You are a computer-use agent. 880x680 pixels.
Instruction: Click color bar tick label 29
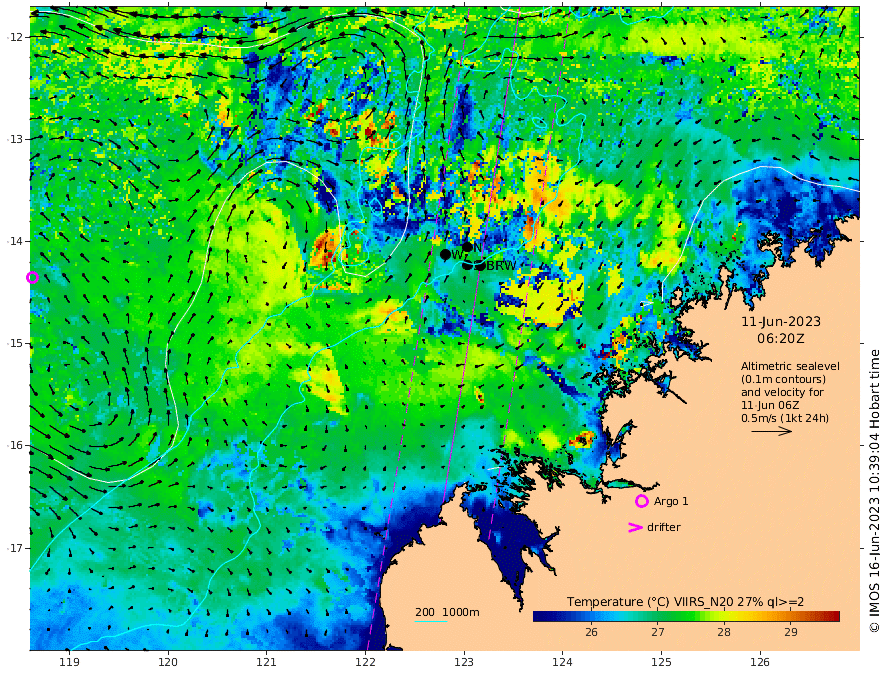pyautogui.click(x=791, y=632)
